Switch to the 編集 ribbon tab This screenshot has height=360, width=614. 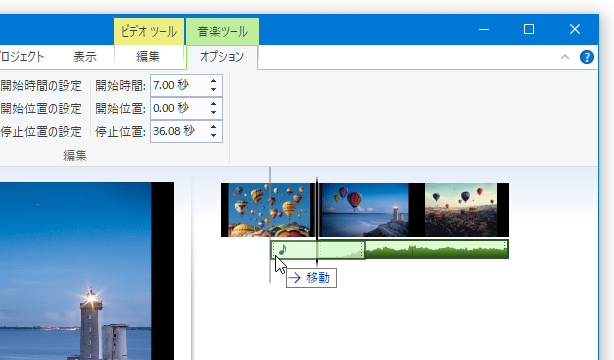pos(148,57)
